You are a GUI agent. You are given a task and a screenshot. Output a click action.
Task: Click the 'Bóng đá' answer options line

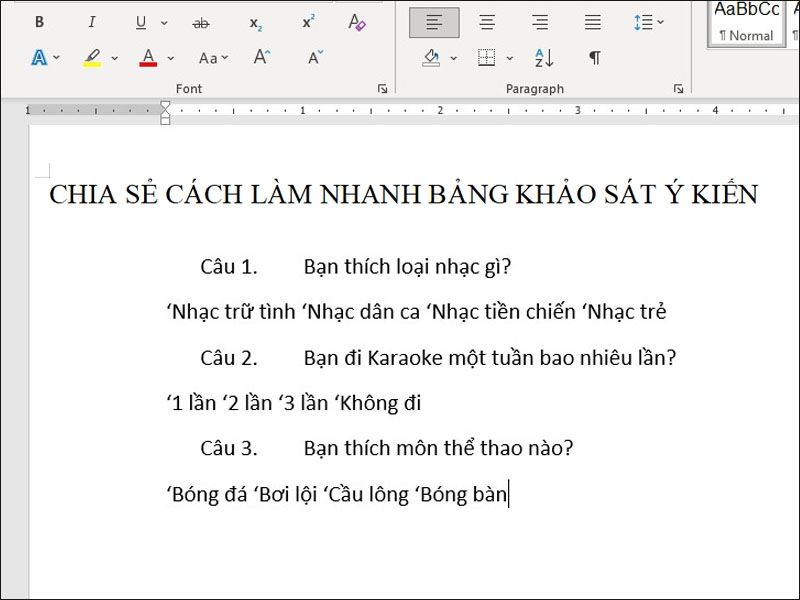337,494
